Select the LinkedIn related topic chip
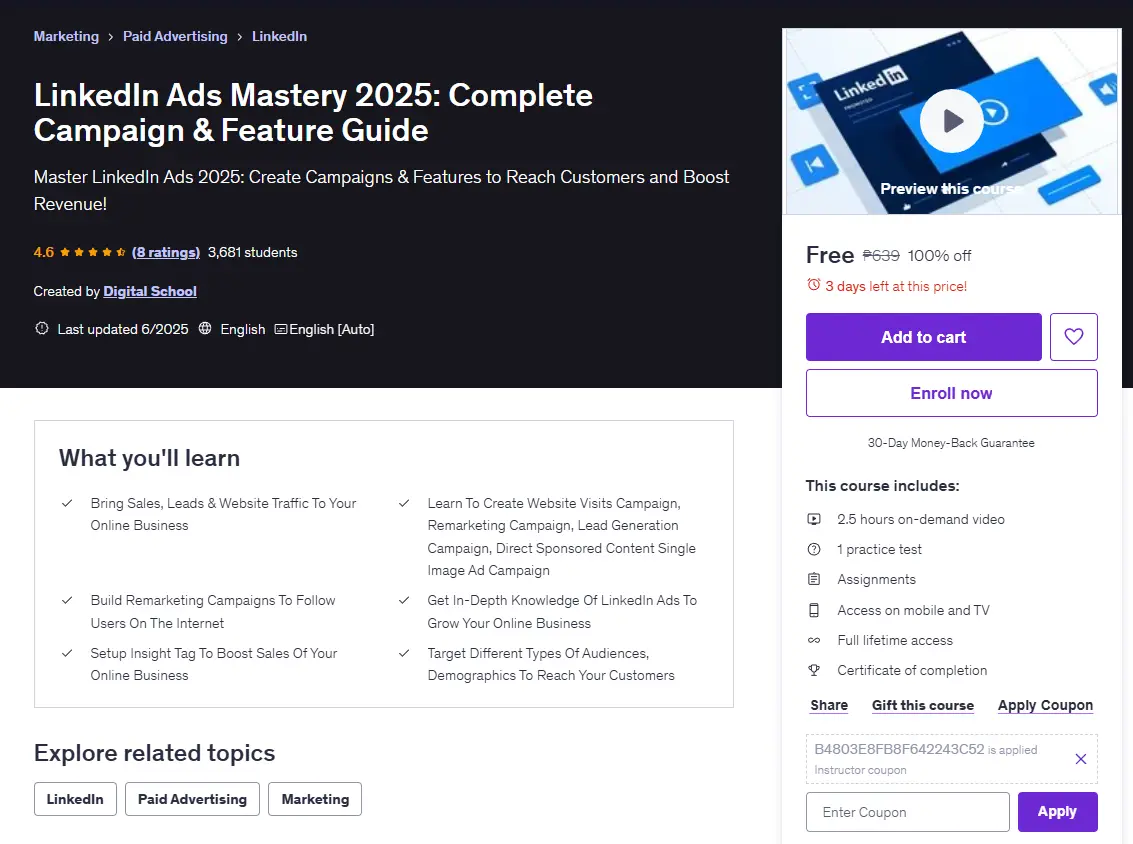1133x844 pixels. [x=75, y=799]
